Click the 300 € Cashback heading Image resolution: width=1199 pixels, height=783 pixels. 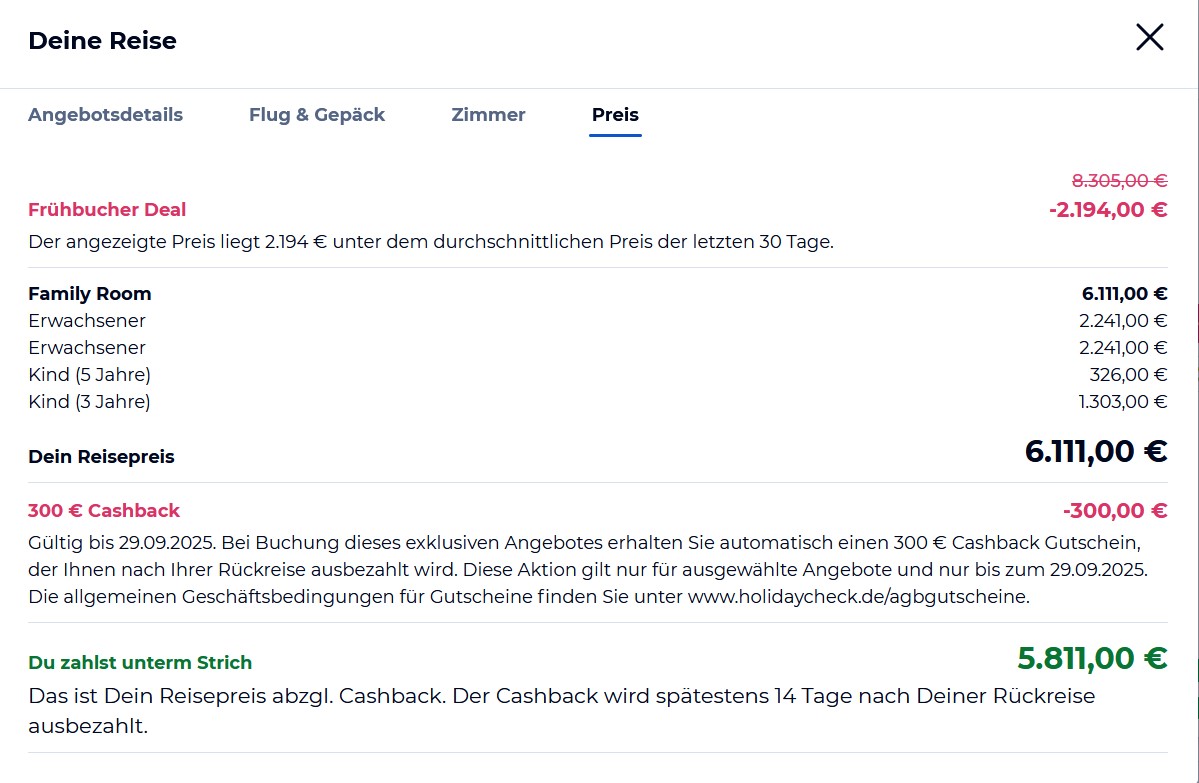[x=104, y=511]
